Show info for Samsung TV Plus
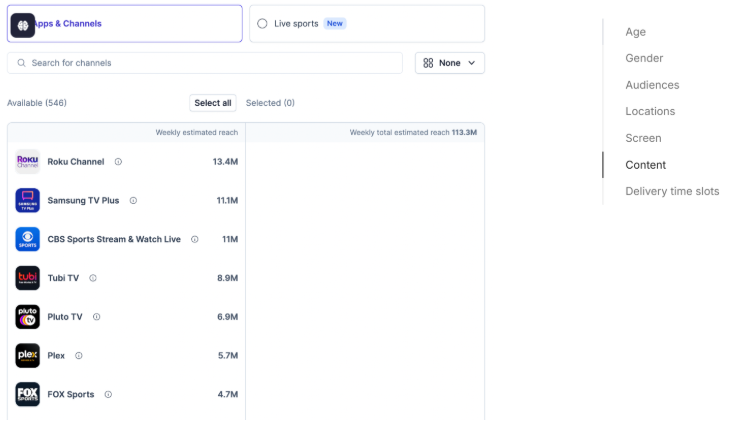The width and height of the screenshot is (736, 433). tap(133, 201)
